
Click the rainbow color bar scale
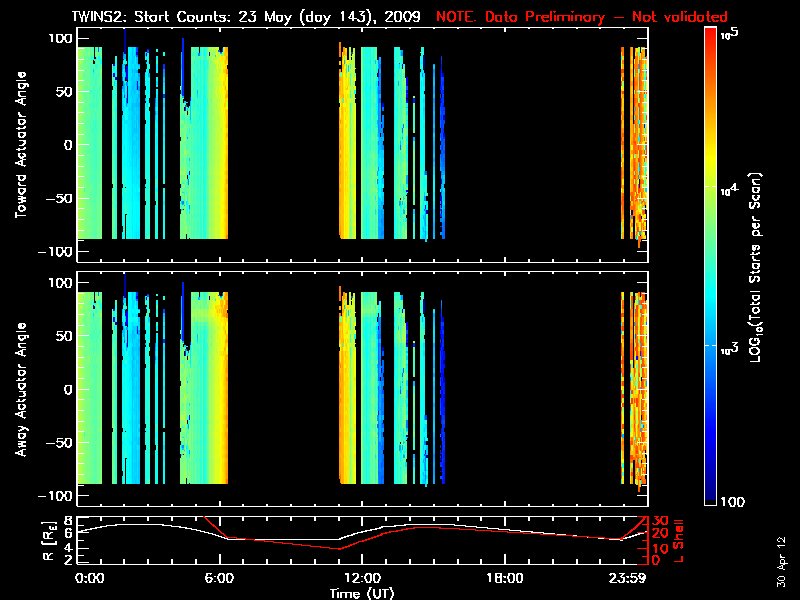(x=710, y=268)
